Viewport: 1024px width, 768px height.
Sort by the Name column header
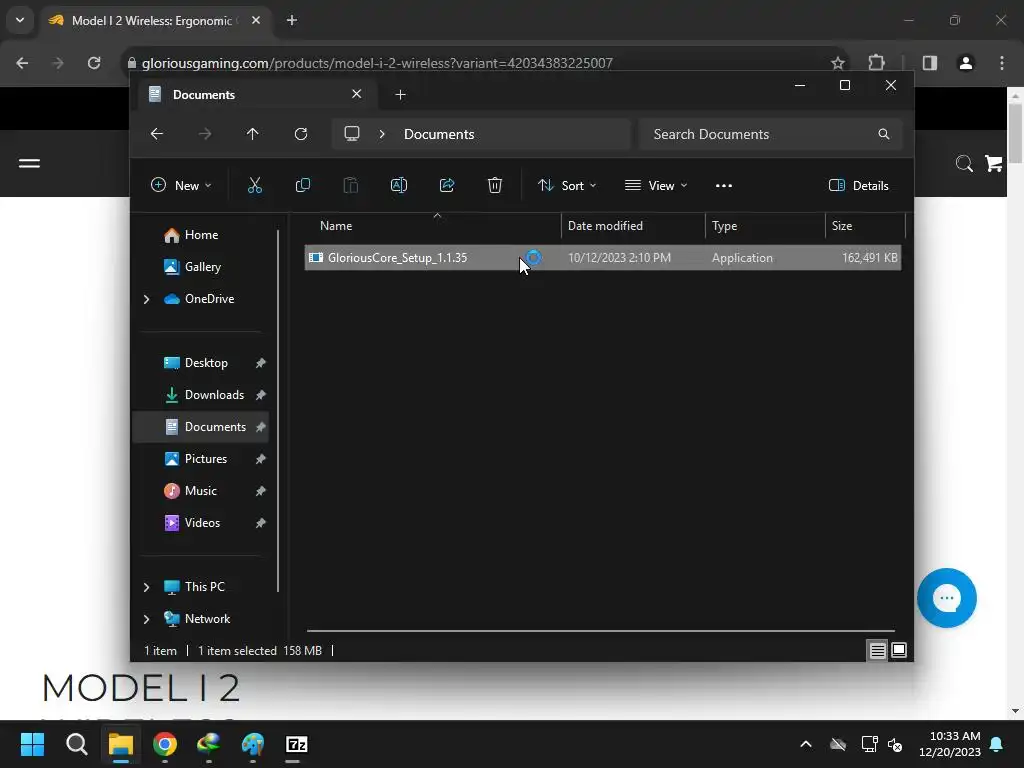coord(432,226)
